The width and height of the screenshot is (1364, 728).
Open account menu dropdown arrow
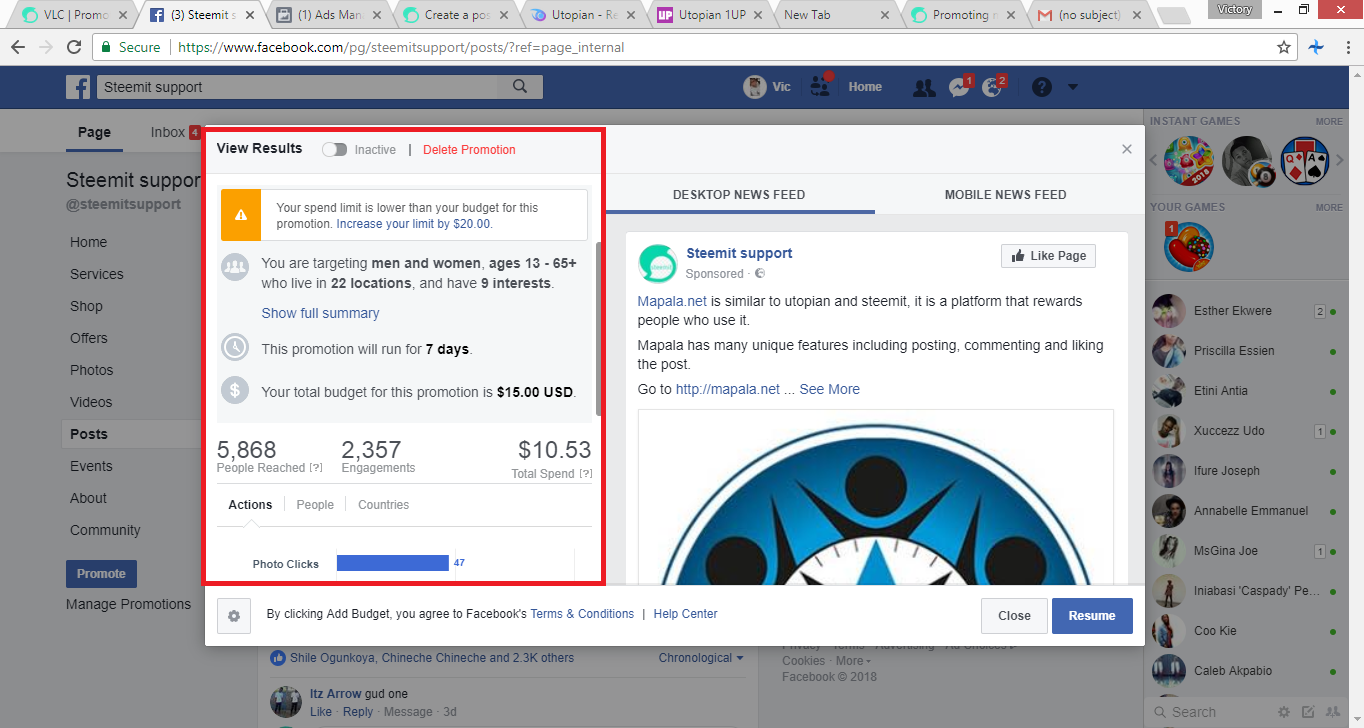tap(1073, 87)
